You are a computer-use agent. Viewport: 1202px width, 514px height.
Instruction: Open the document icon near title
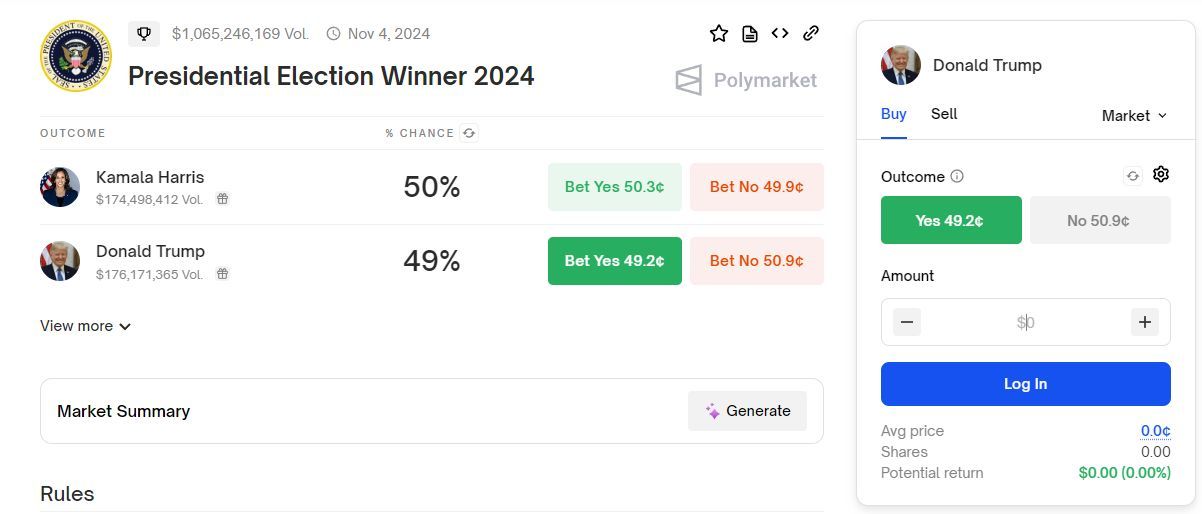(749, 34)
